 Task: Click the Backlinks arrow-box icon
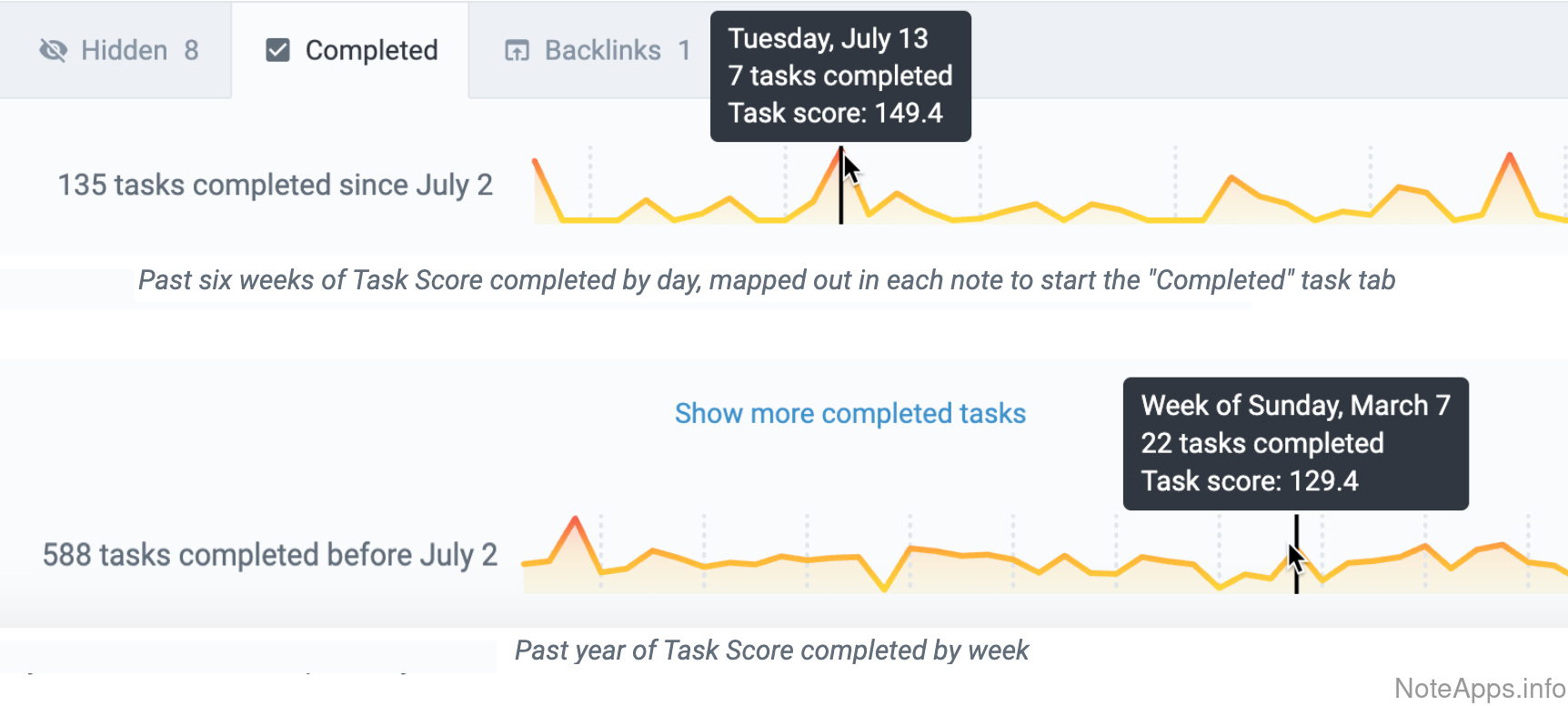(x=517, y=51)
